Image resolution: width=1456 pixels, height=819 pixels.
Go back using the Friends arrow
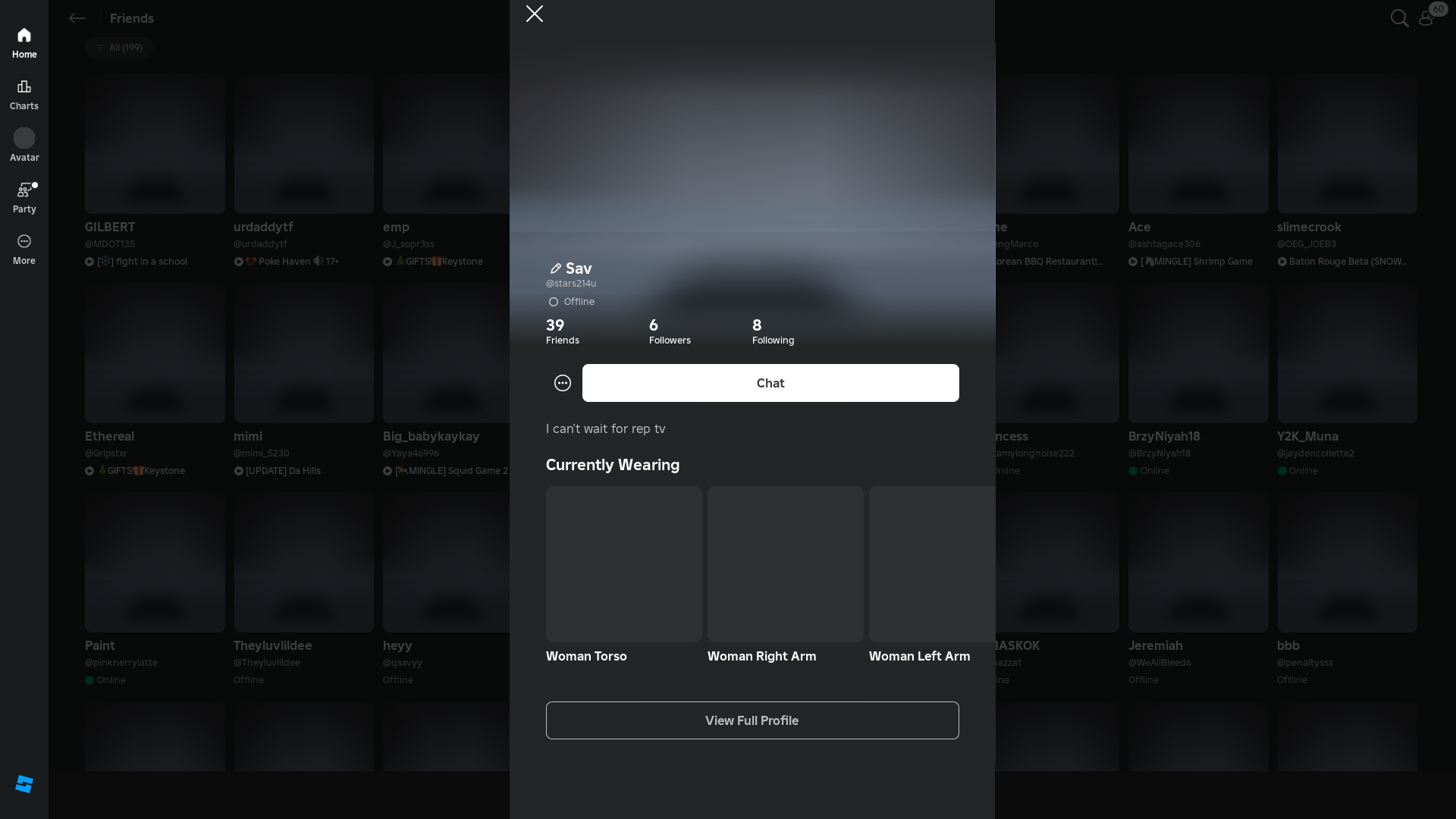pos(77,18)
